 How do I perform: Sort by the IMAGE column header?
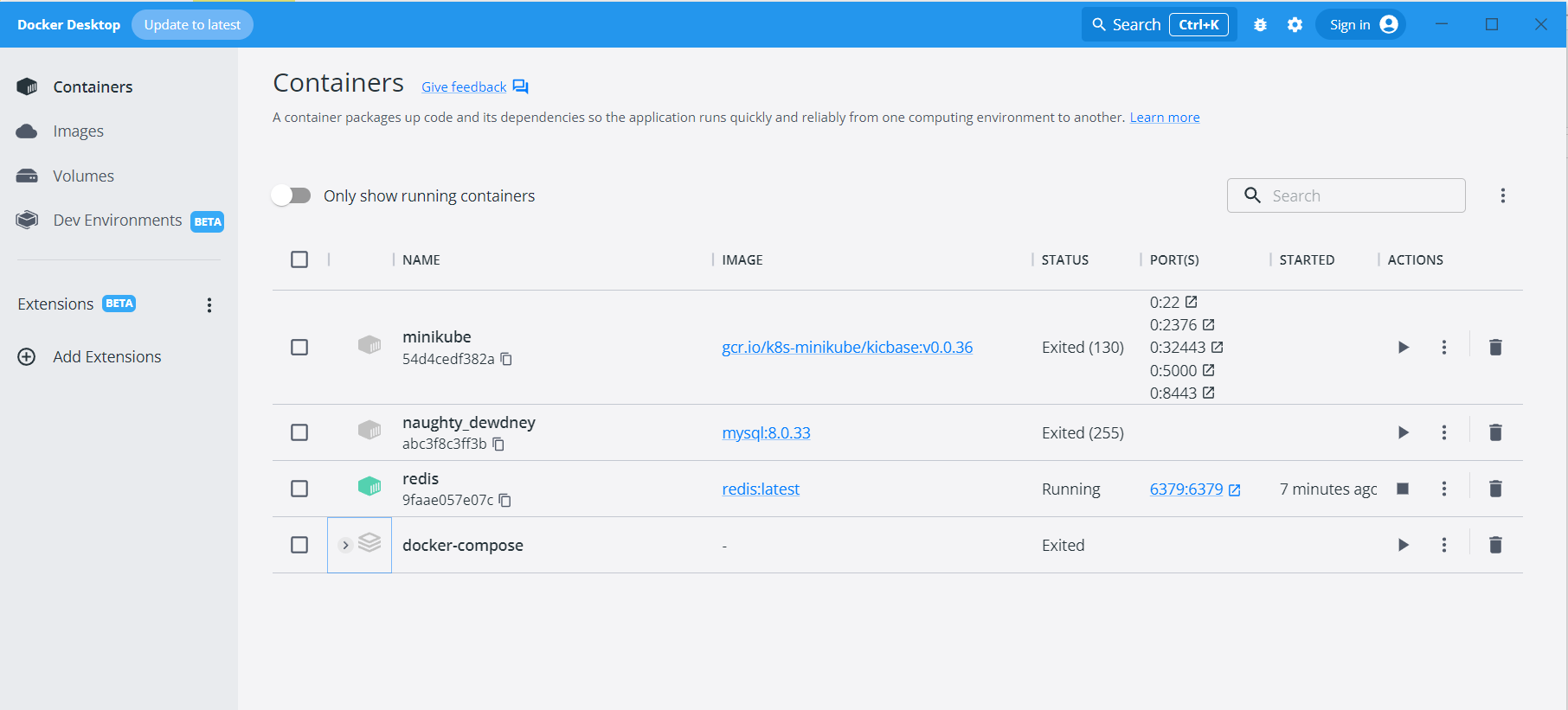click(x=742, y=259)
